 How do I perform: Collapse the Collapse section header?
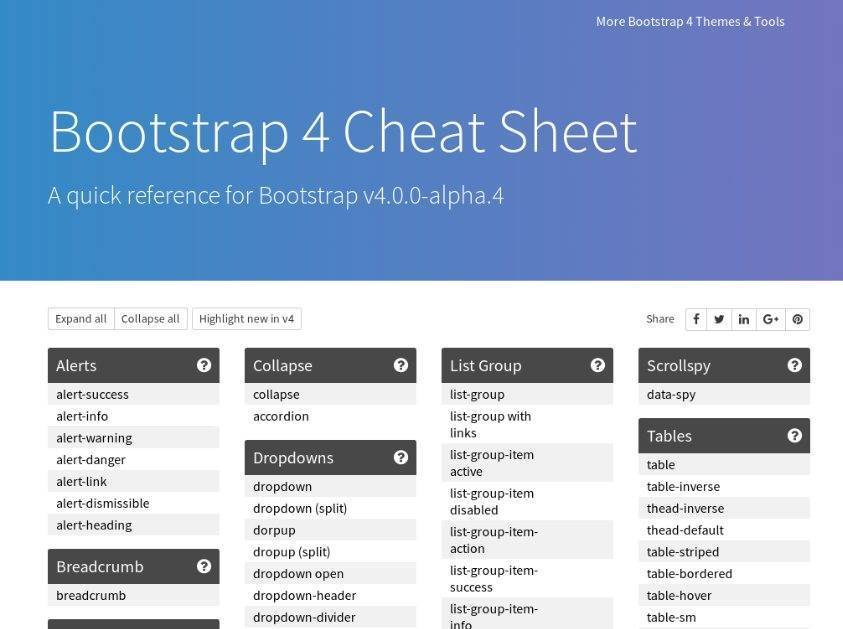click(330, 366)
